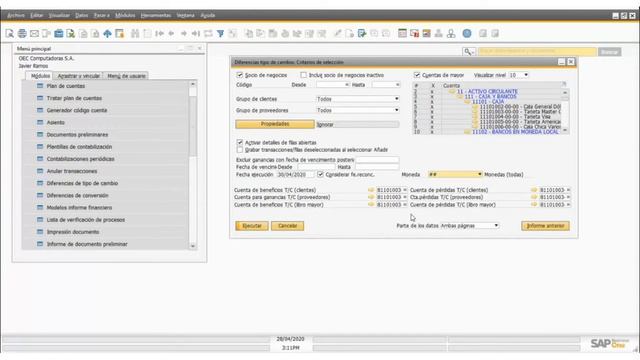Uncheck the Cuentas de mayor checkbox
Viewport: 640px width, 360px height.
pos(417,75)
